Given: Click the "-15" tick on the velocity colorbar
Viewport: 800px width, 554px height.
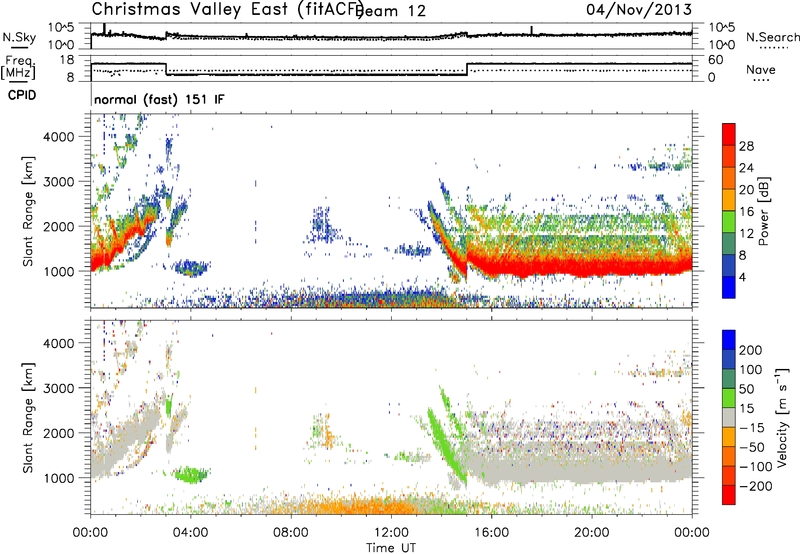Looking at the screenshot, I should point(751,427).
